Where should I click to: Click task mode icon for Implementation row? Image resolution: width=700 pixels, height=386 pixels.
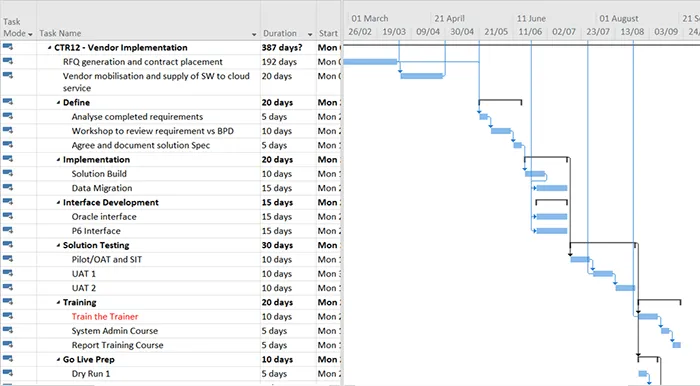point(8,159)
